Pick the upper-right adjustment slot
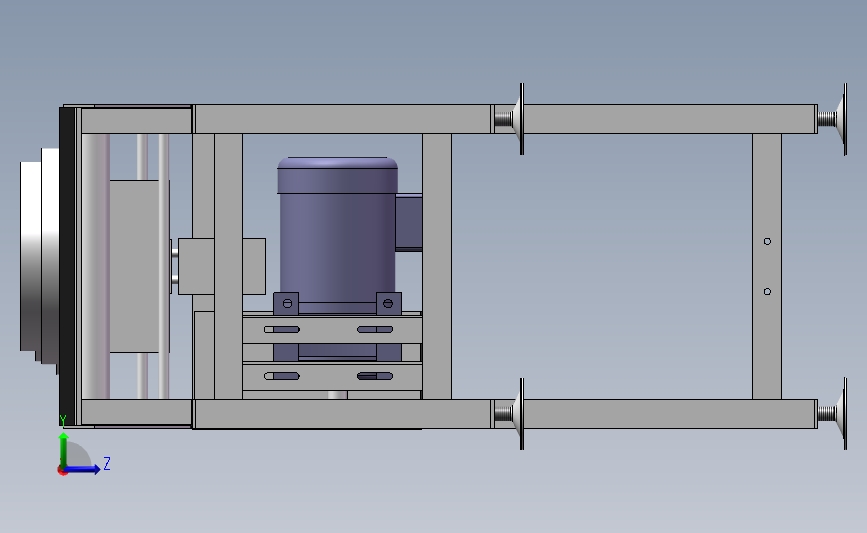867x533 pixels. pyautogui.click(x=375, y=330)
